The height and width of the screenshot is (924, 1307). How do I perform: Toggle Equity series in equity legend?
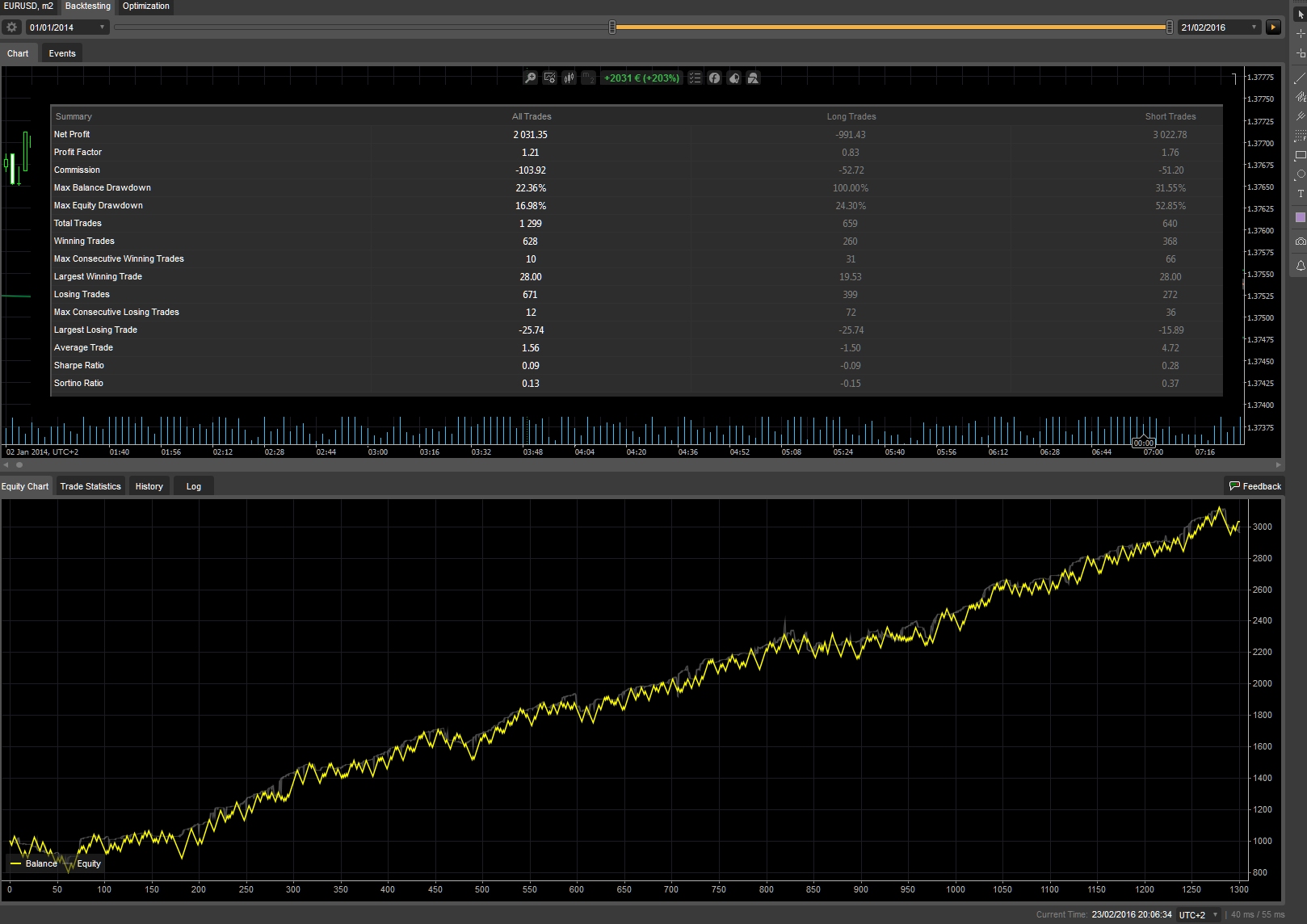[83, 863]
